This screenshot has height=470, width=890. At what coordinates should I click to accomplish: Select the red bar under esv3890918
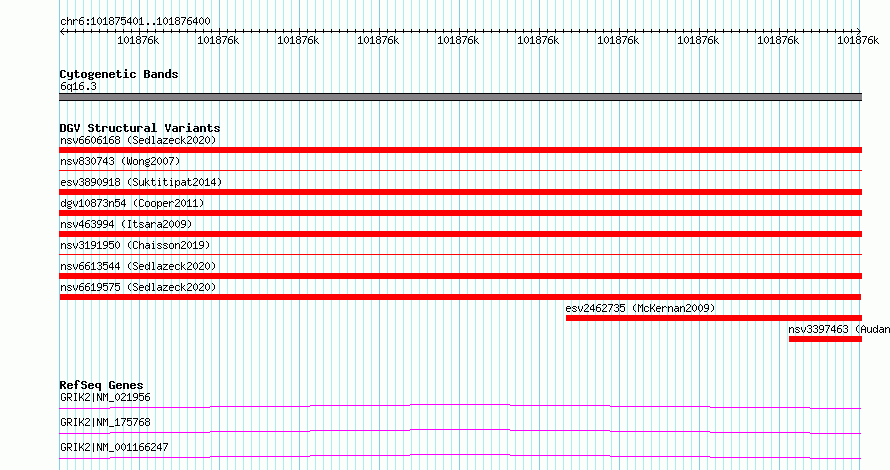click(x=460, y=192)
